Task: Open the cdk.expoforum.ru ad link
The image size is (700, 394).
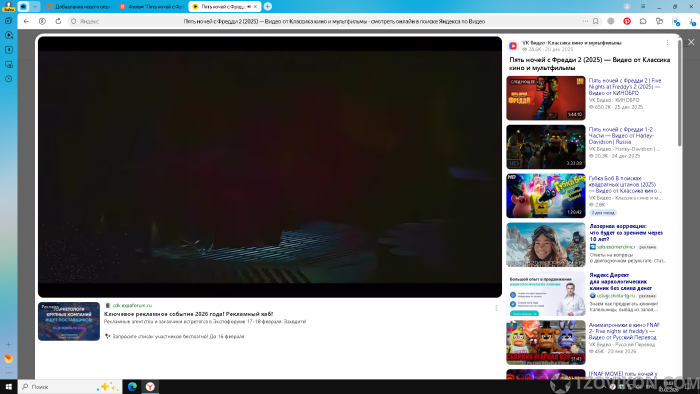Action: [x=132, y=306]
